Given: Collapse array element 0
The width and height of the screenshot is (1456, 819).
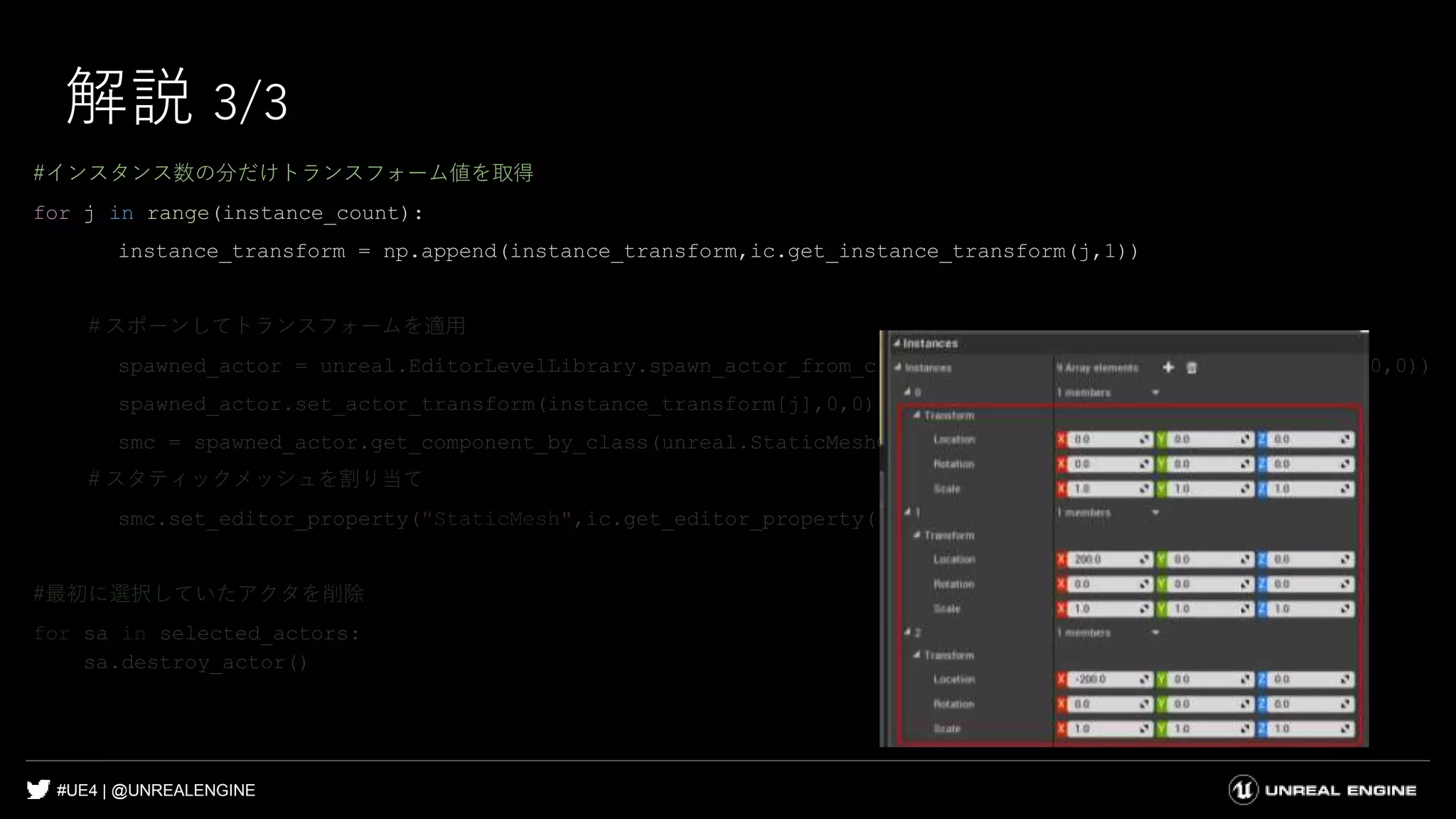Looking at the screenshot, I should coord(908,392).
